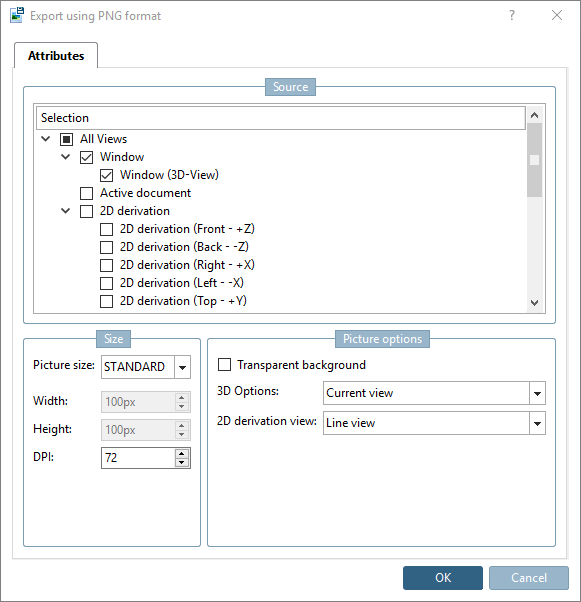Open the Picture size dropdown
The image size is (581, 602).
182,367
